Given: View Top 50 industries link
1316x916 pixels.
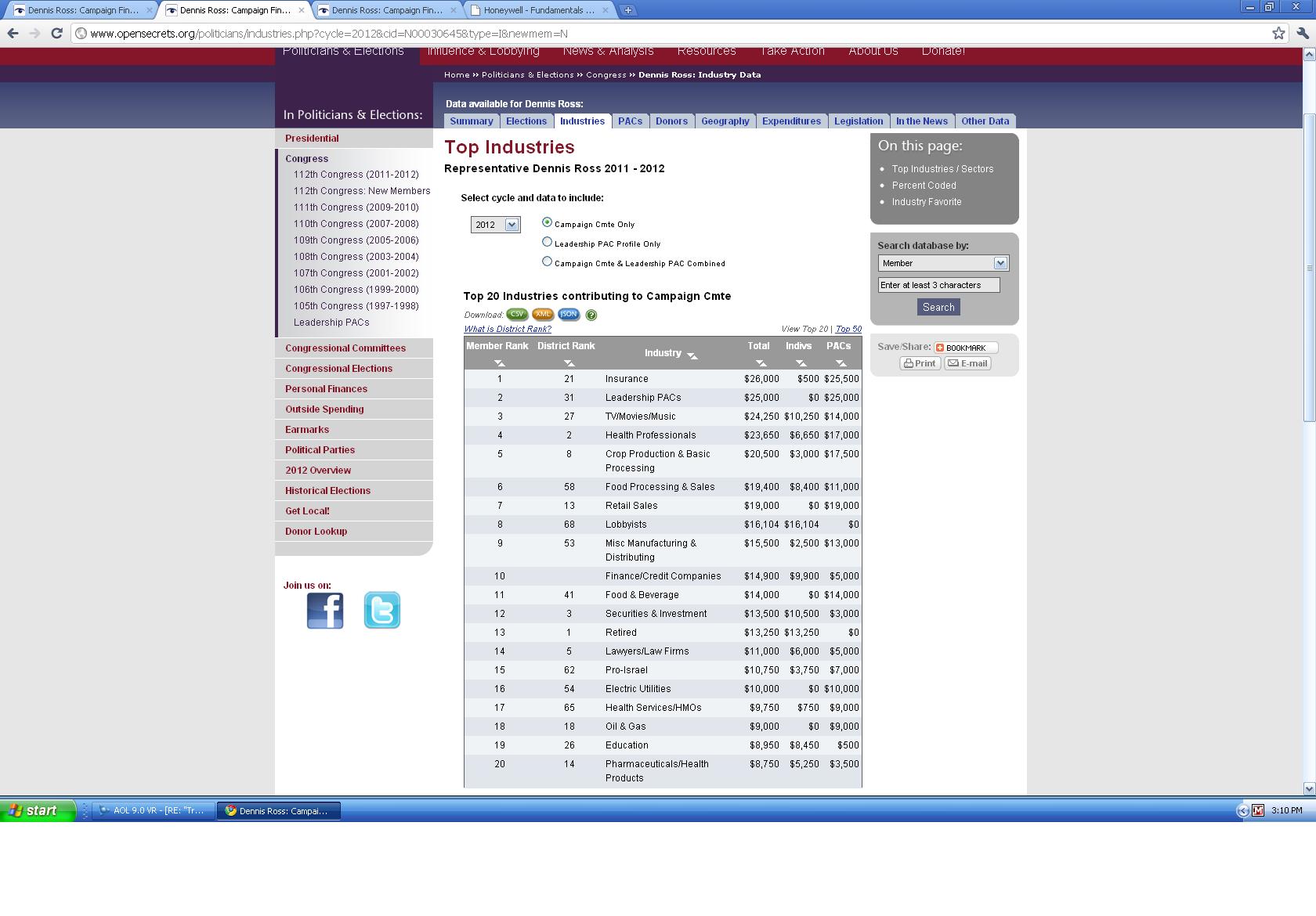Looking at the screenshot, I should [x=848, y=329].
